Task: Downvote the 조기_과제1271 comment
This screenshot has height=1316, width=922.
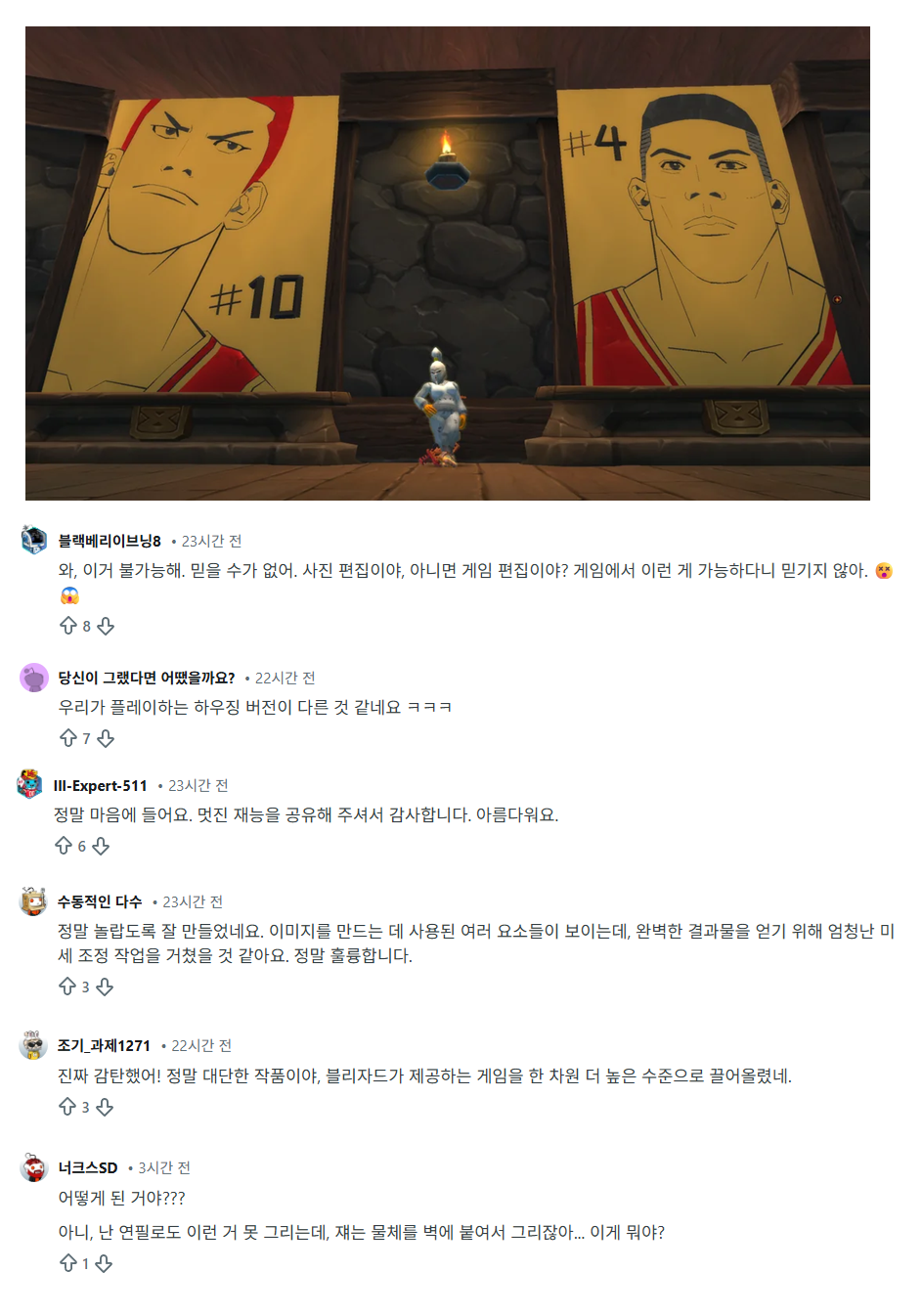Action: point(105,1107)
